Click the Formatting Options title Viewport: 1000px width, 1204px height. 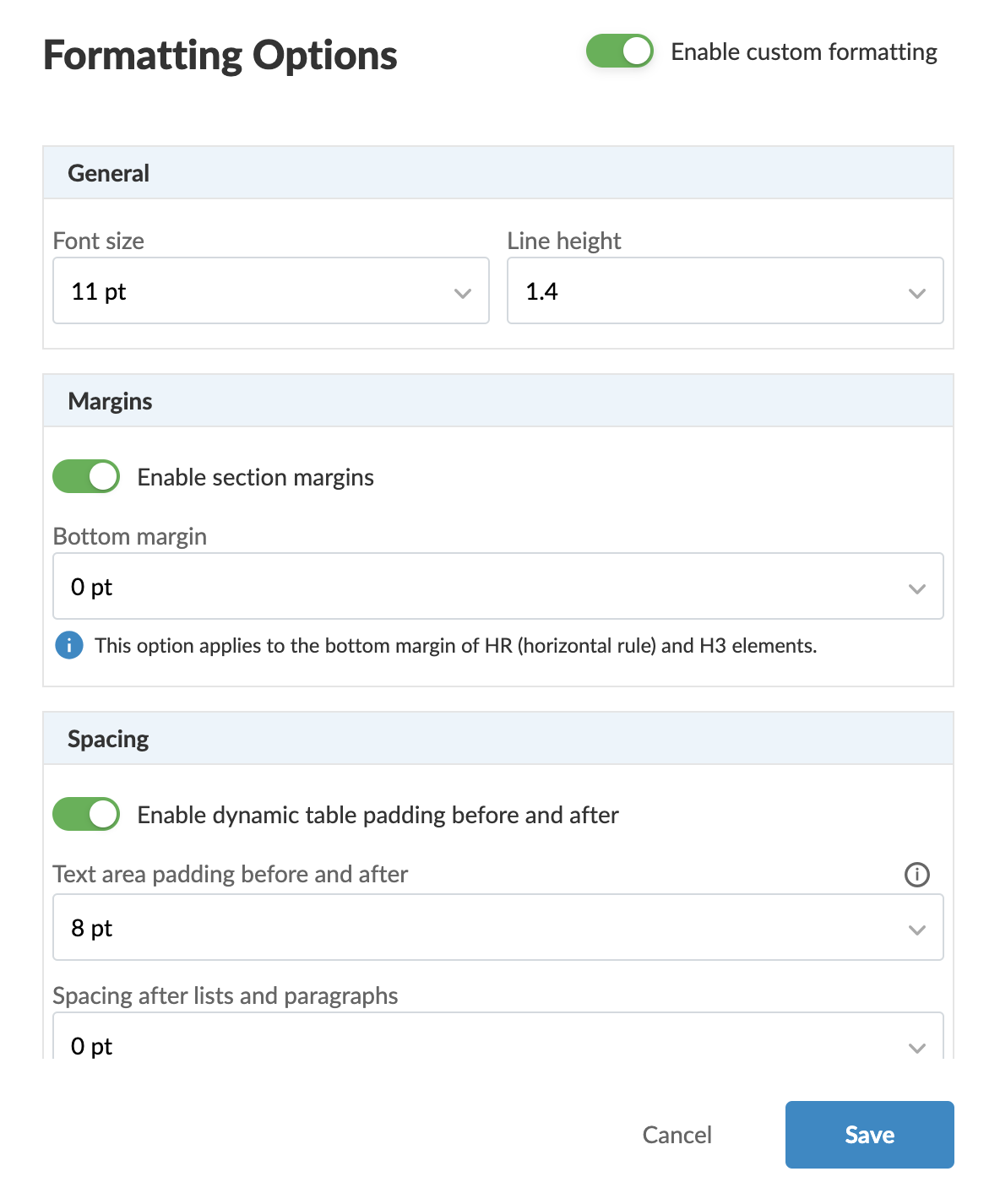pyautogui.click(x=220, y=56)
